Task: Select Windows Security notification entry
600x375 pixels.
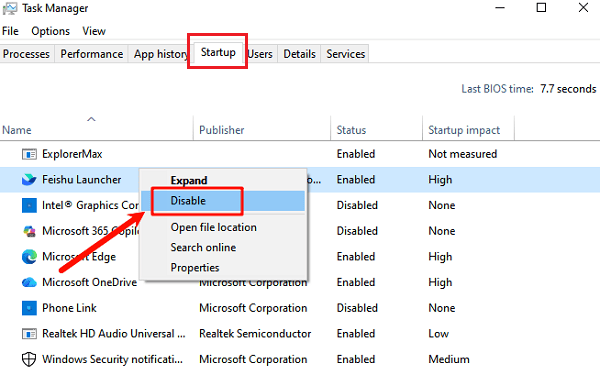Action: (x=112, y=359)
